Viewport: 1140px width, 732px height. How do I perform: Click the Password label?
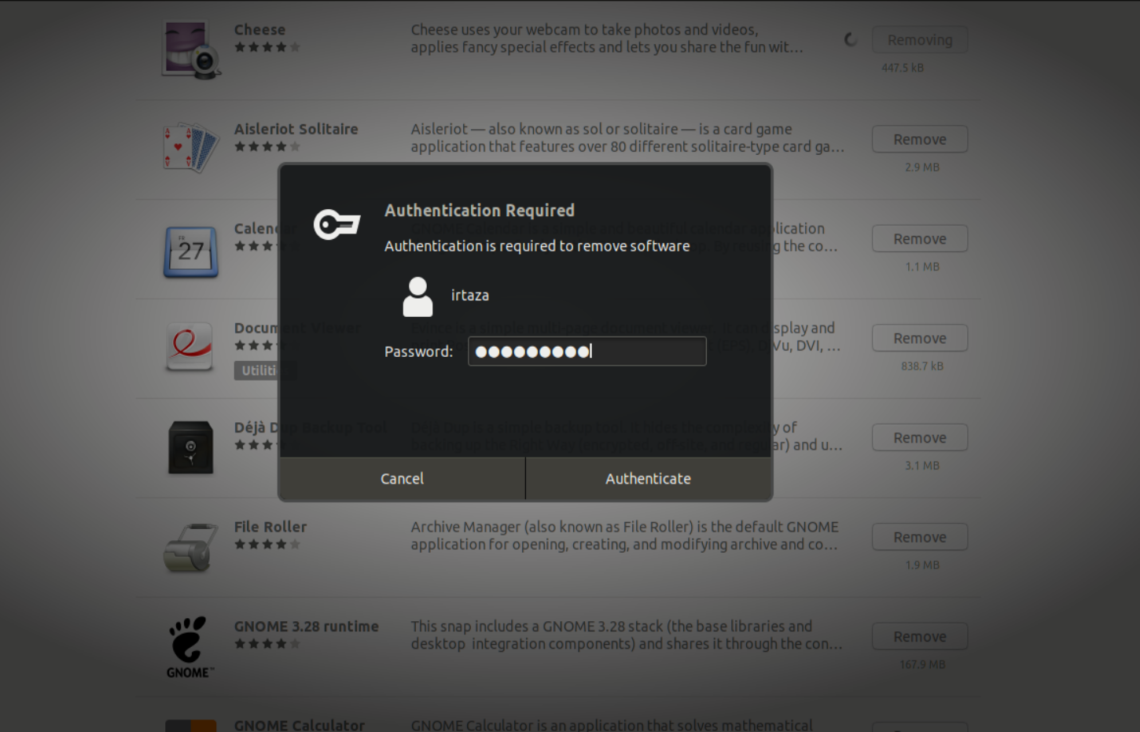[x=419, y=352]
